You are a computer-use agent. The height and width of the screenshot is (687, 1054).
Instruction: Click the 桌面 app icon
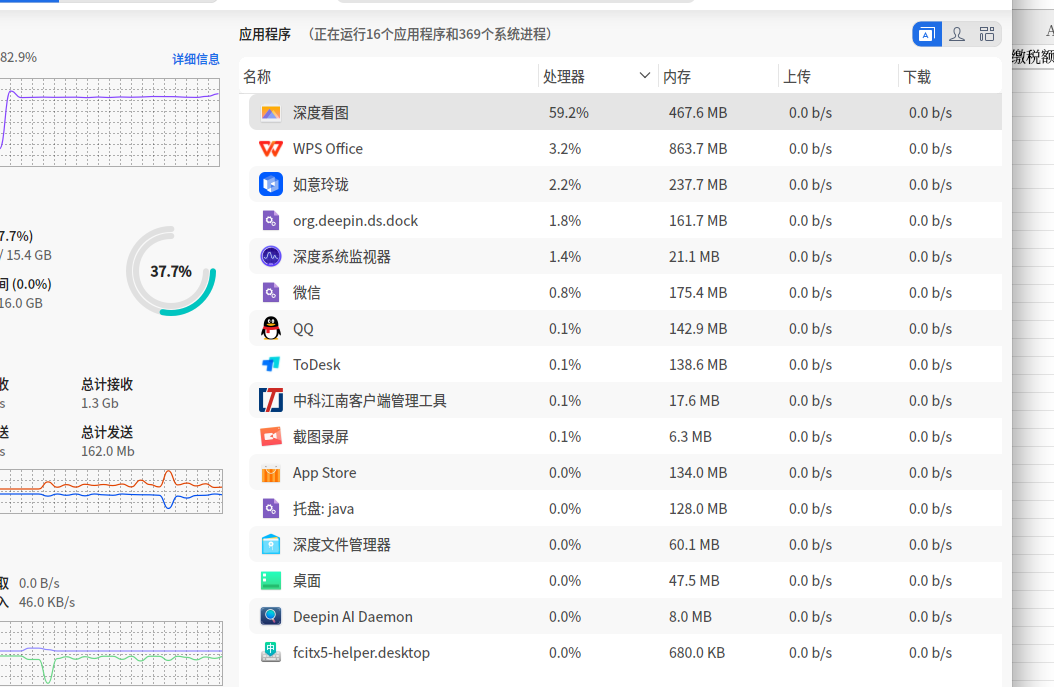[271, 581]
